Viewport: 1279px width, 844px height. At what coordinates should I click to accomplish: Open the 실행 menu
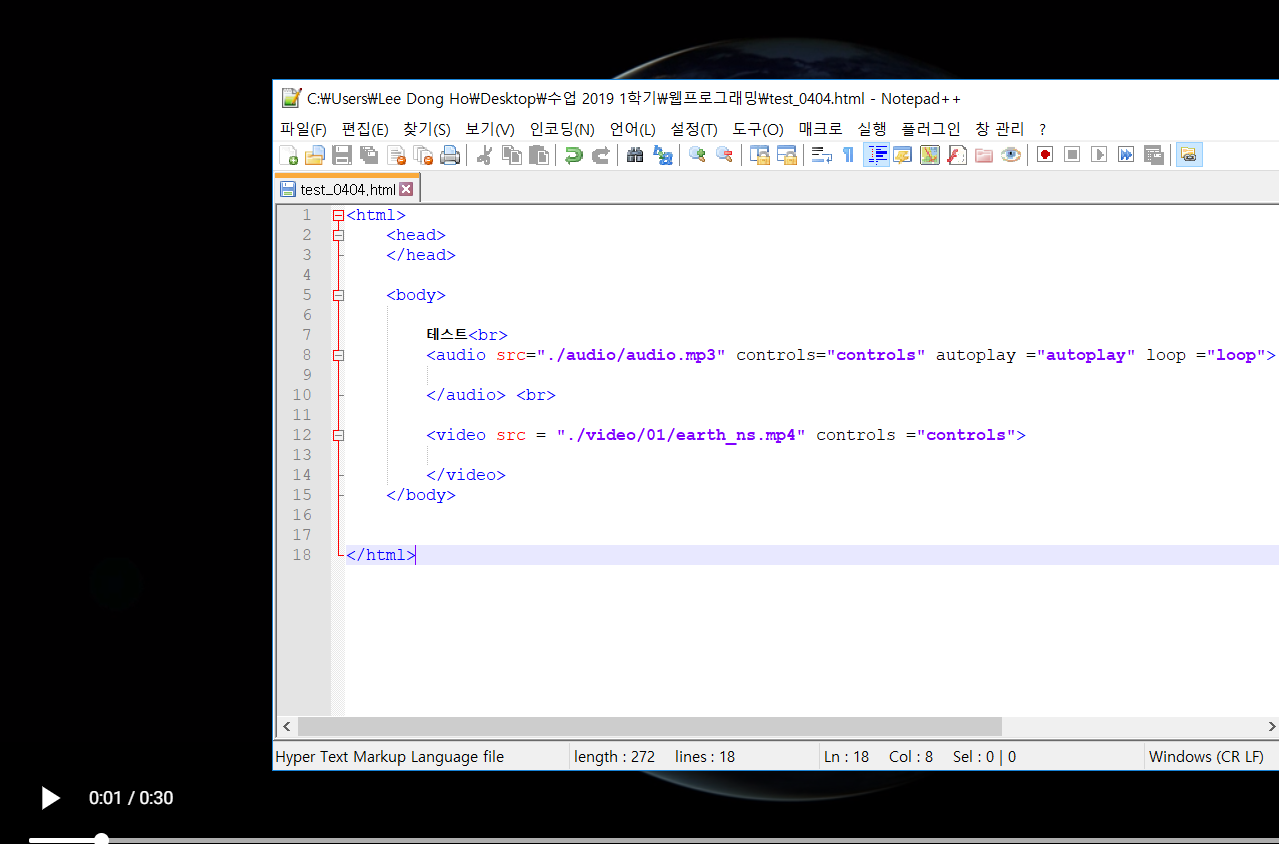[872, 129]
